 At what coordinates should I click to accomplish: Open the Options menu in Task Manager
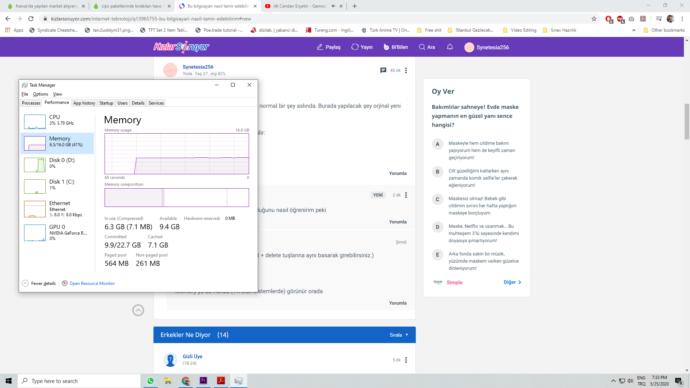point(40,94)
